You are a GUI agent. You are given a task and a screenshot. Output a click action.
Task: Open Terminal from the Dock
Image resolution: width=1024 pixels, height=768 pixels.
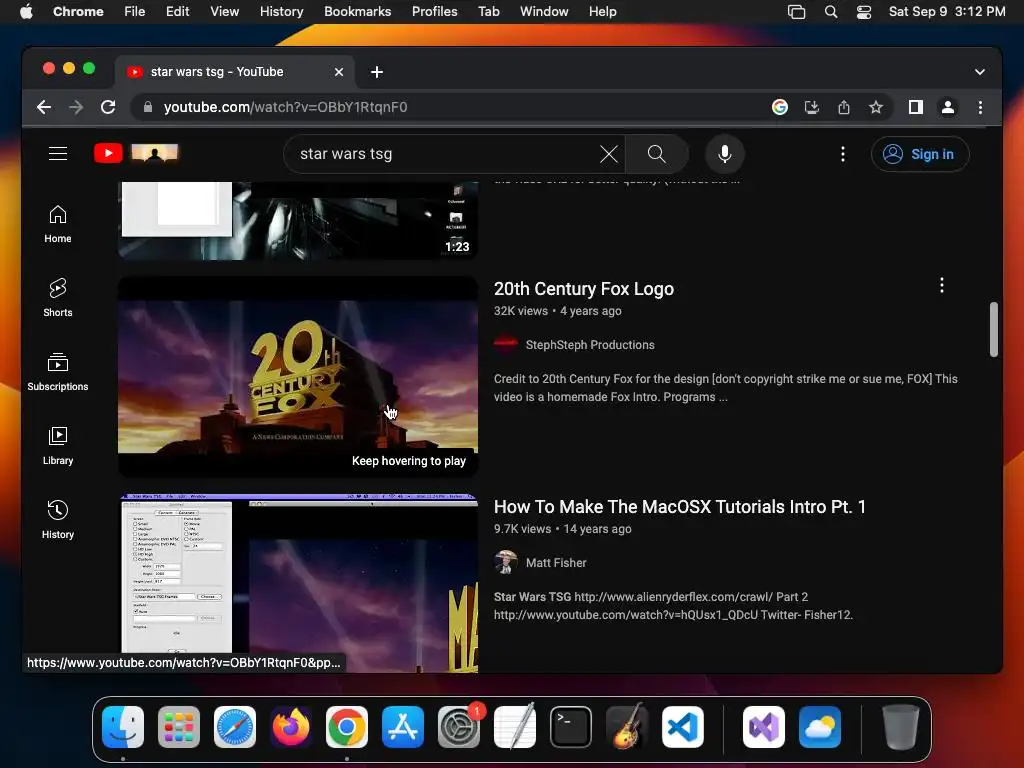click(x=571, y=727)
